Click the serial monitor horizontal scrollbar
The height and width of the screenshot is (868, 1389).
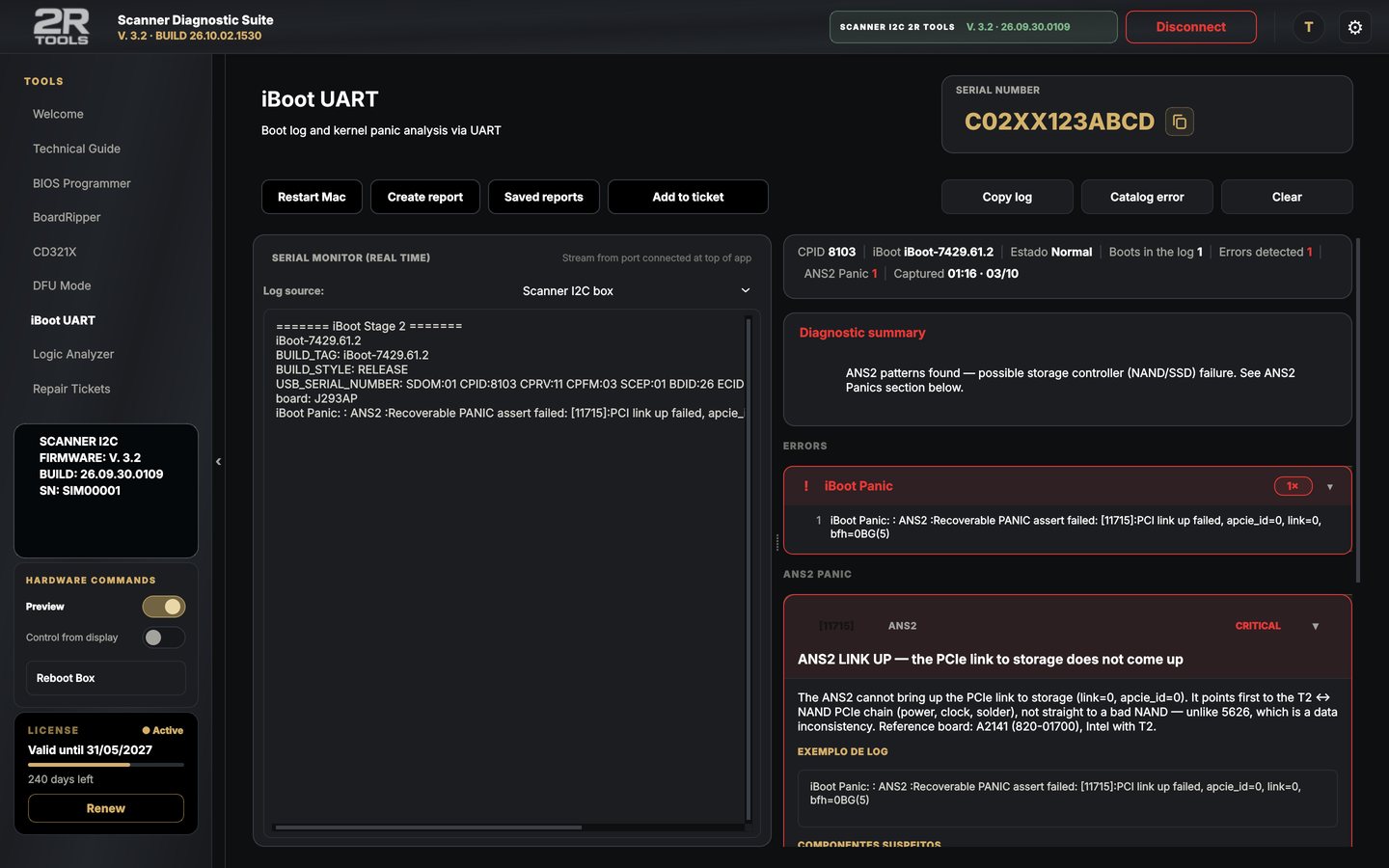click(428, 827)
